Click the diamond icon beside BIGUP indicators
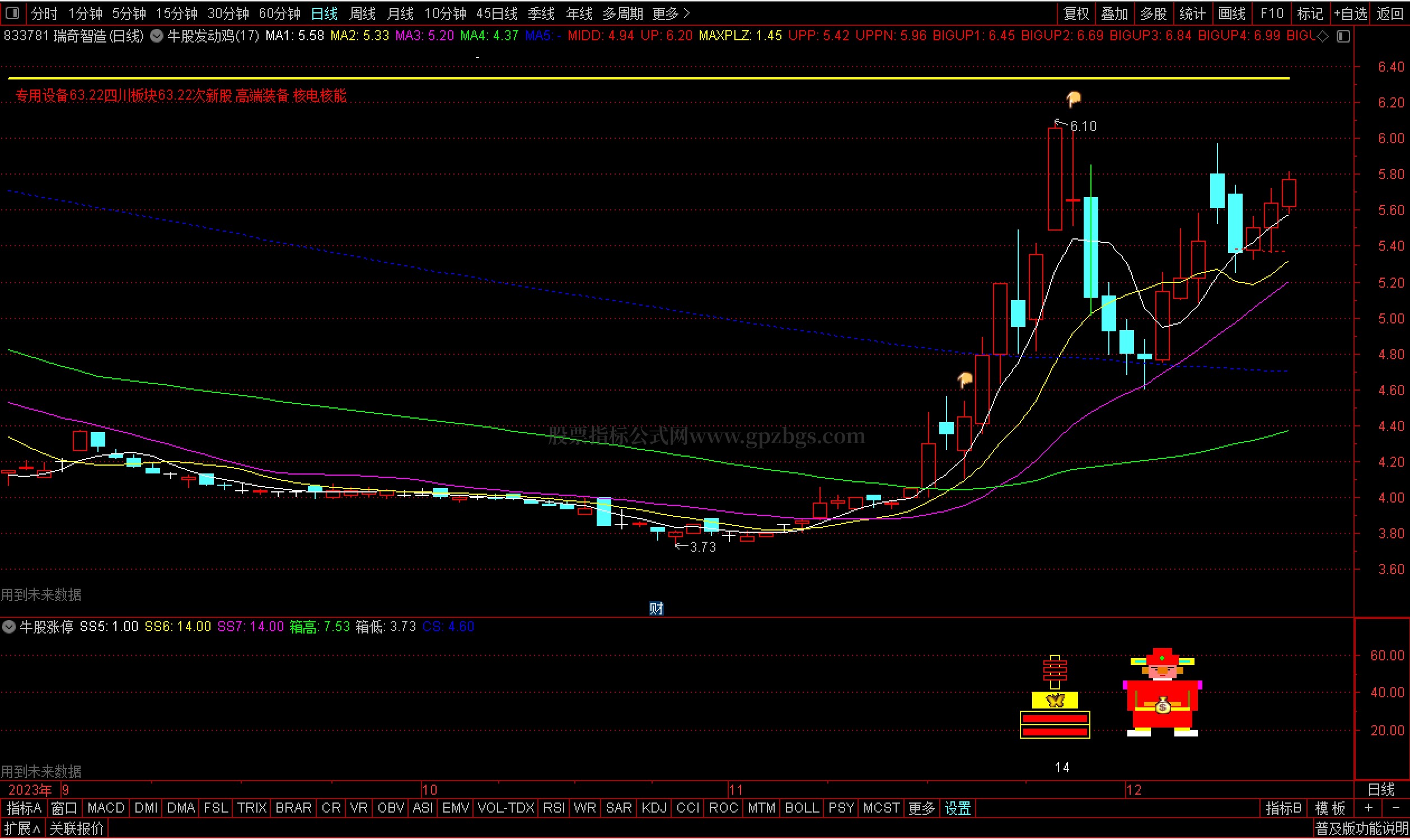This screenshot has height=840, width=1410. (x=1322, y=36)
